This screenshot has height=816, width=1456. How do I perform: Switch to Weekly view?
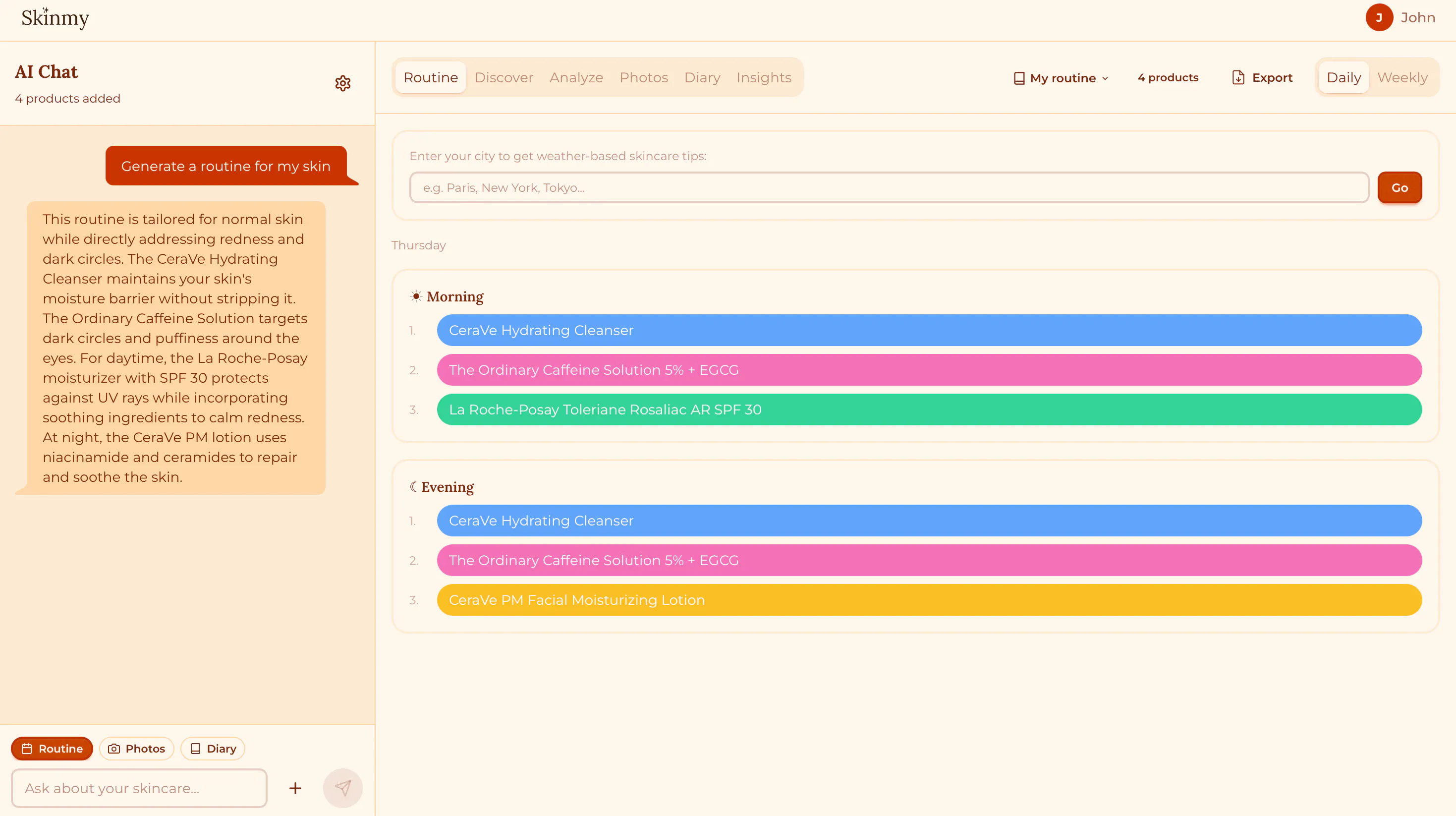(1402, 77)
